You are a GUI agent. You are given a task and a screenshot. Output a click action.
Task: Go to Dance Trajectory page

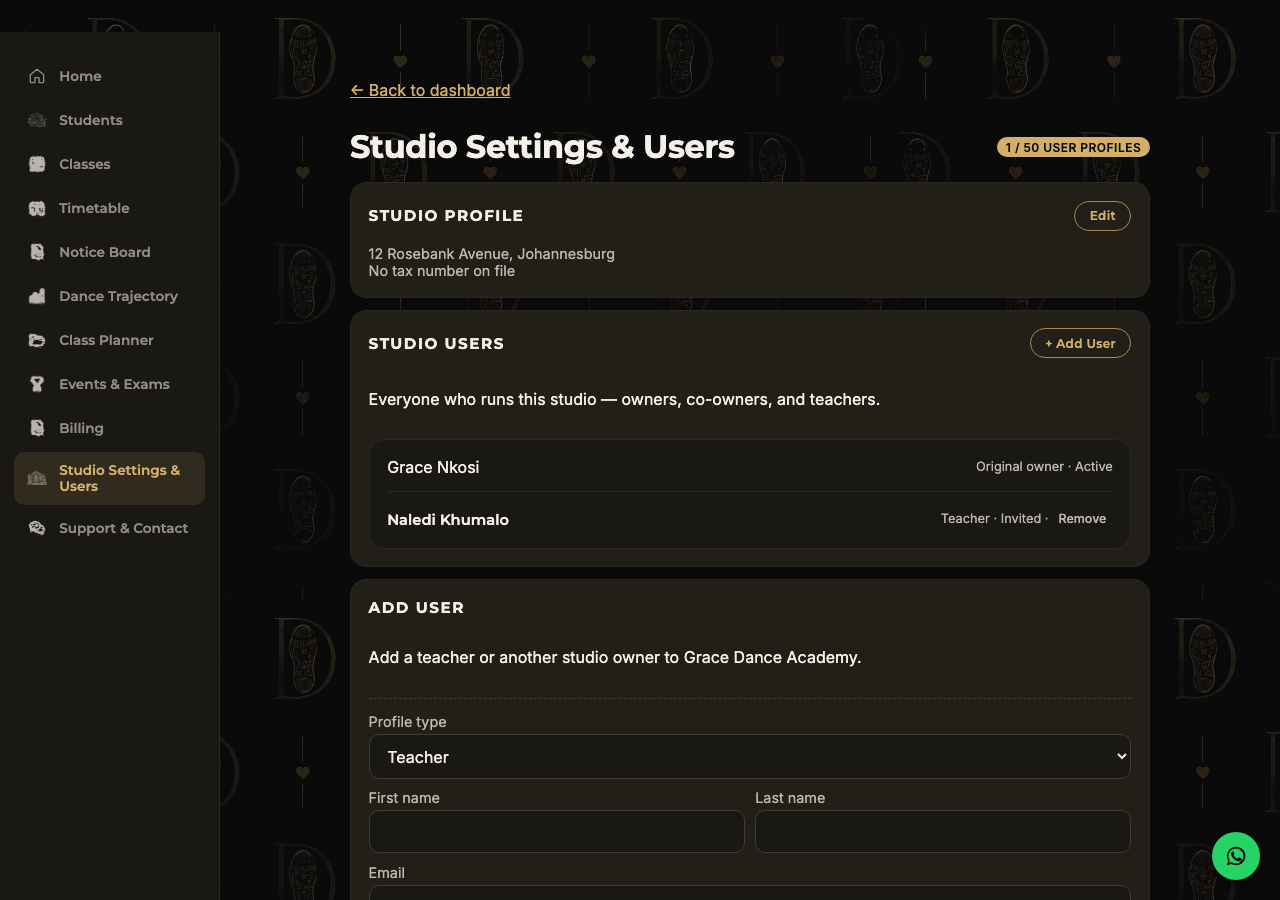110,296
